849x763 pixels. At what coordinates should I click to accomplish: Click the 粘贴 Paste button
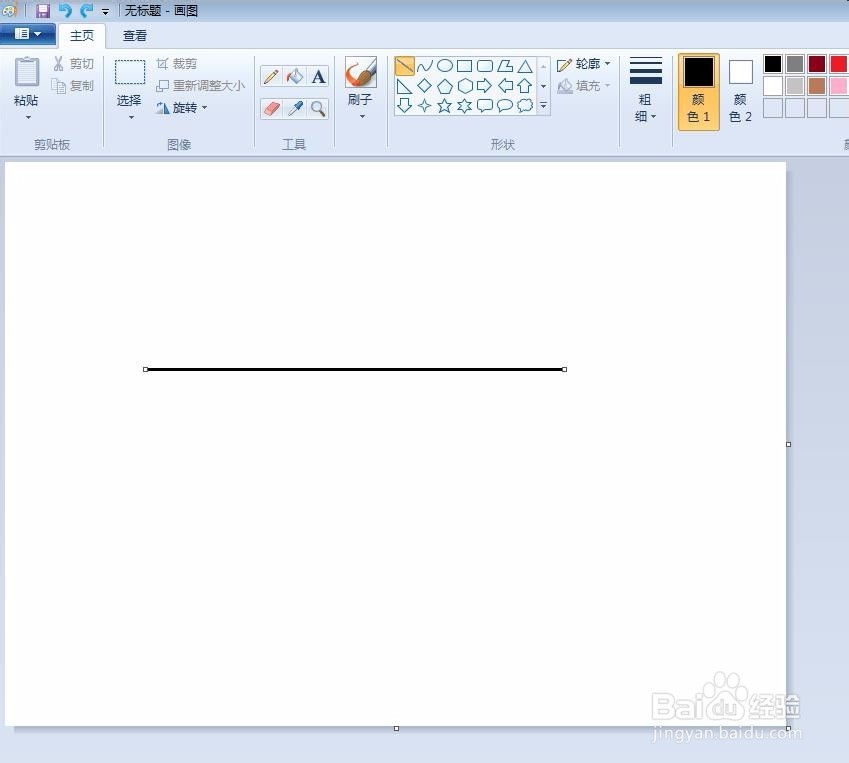pos(27,80)
